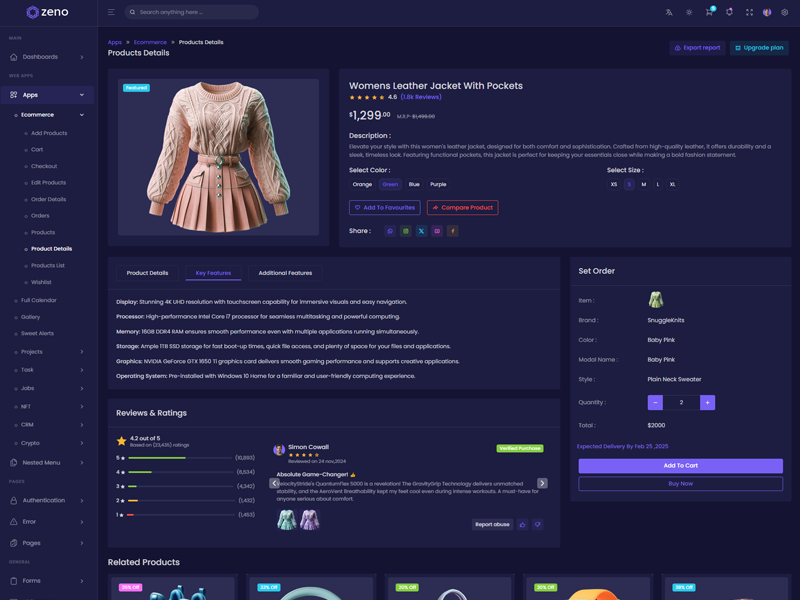Click the Add To Cart button
Screen dimensions: 800x600
[x=680, y=466]
